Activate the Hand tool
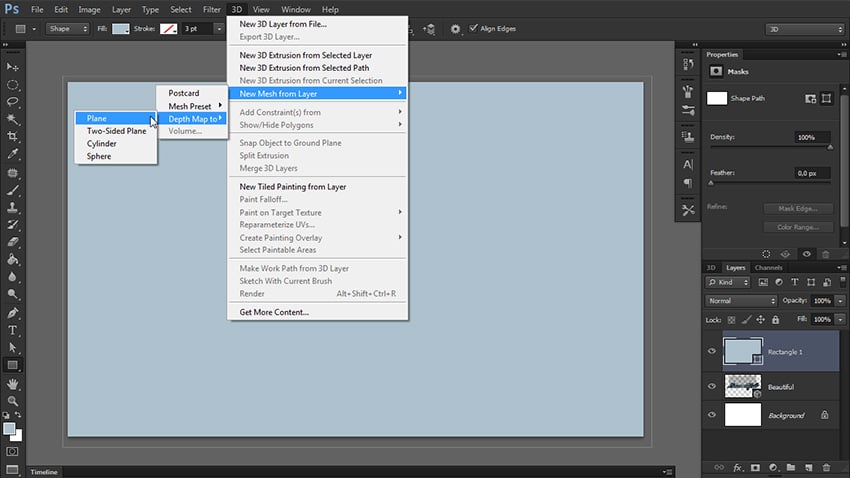The width and height of the screenshot is (850, 478). pos(13,383)
